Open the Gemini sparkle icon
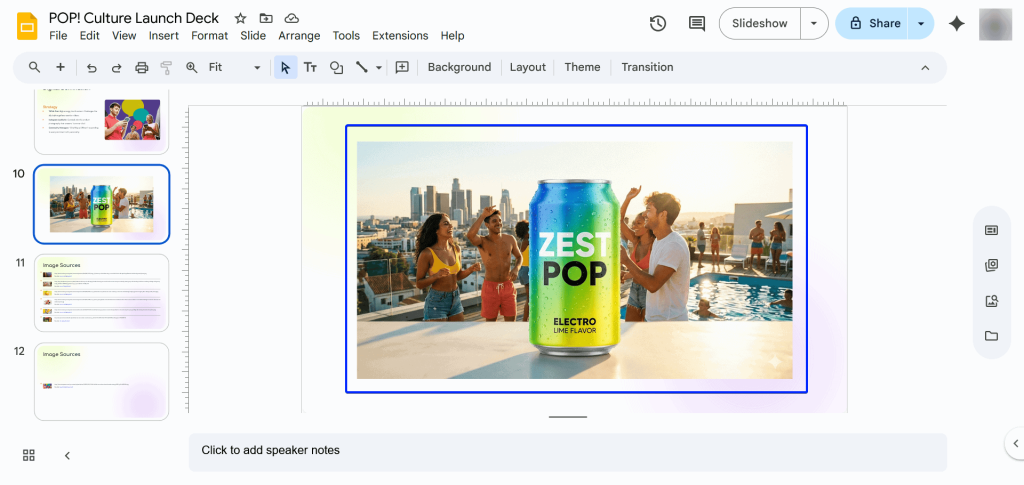This screenshot has height=485, width=1024. pyautogui.click(x=957, y=24)
